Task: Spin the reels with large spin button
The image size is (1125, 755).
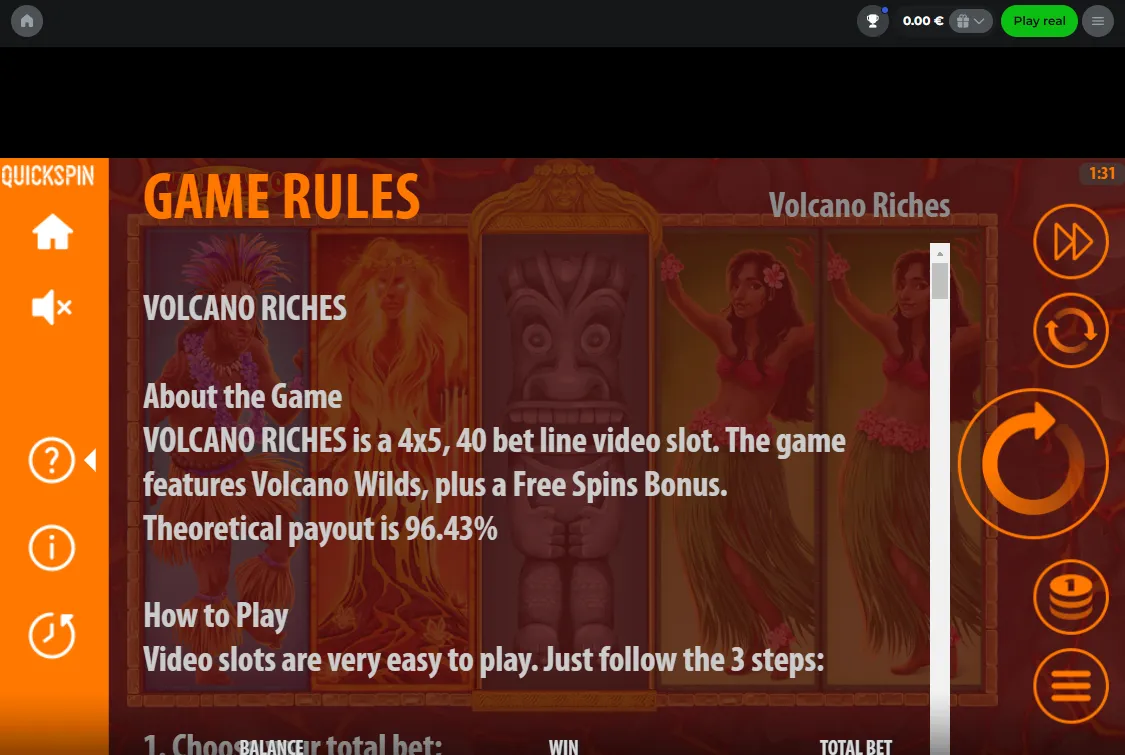Action: [1034, 463]
